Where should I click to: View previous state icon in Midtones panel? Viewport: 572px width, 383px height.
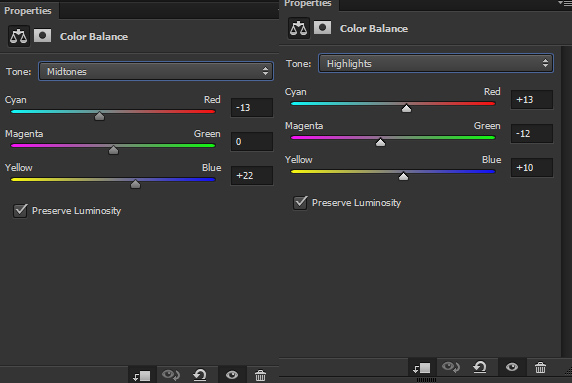(171, 375)
